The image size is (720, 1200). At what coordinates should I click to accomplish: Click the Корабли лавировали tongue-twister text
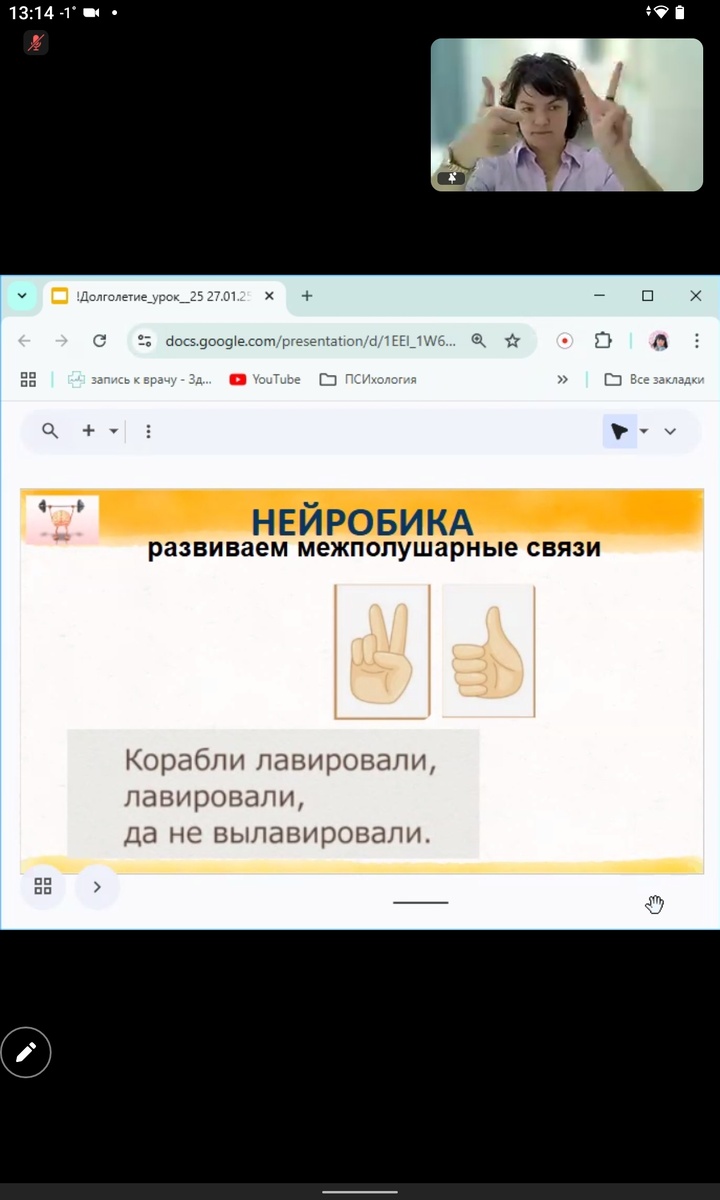coord(281,796)
